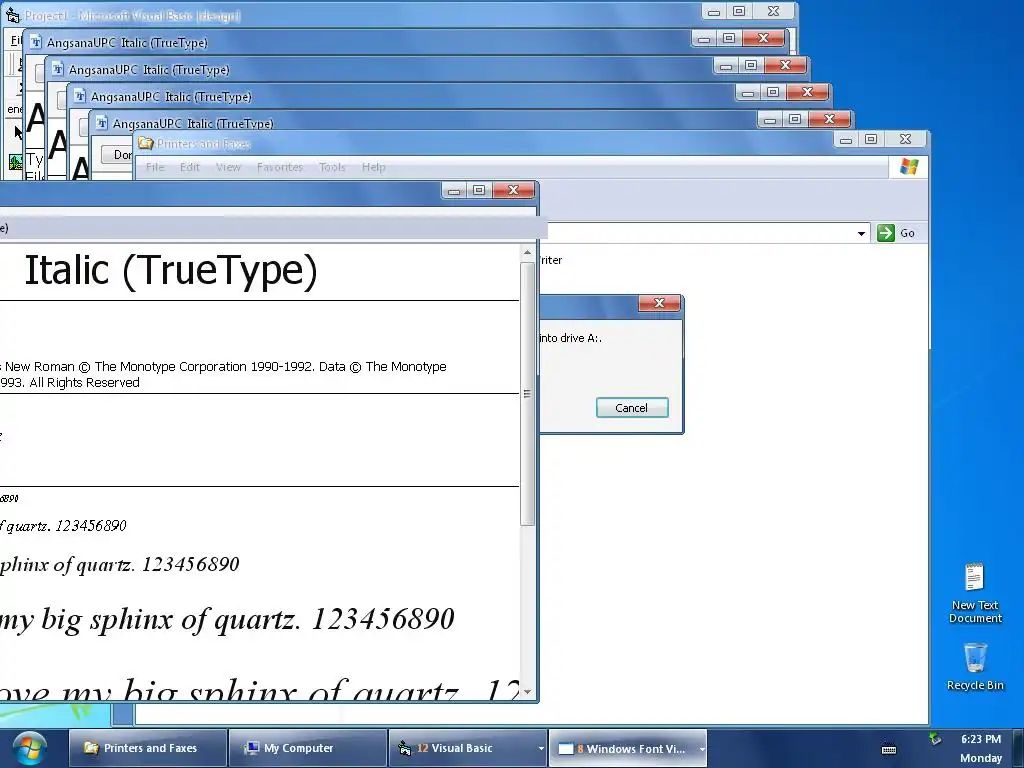
Task: Open the Start menu orb
Action: (29, 748)
